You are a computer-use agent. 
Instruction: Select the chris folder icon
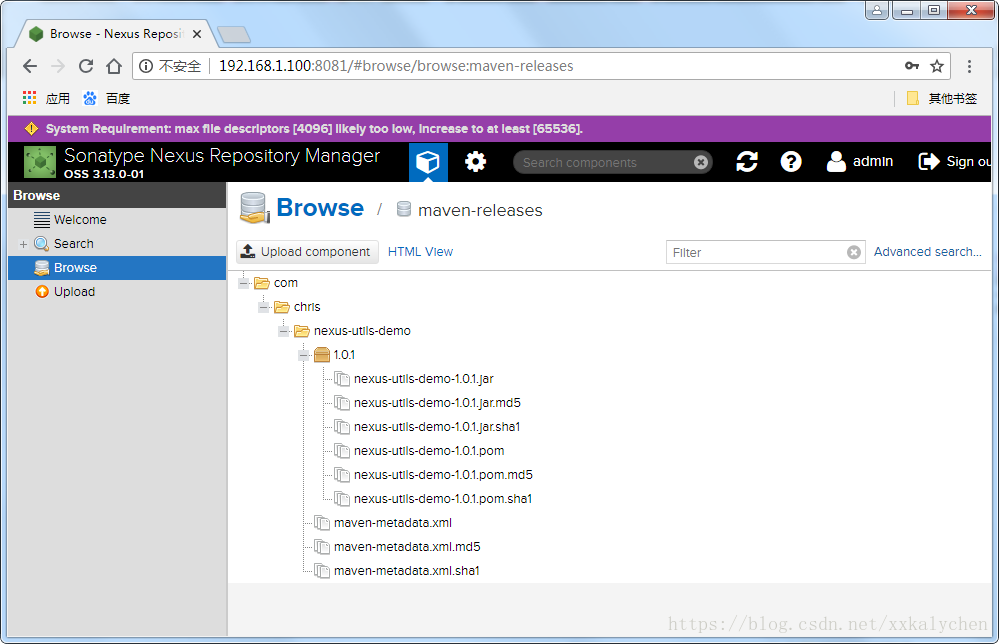[x=282, y=307]
